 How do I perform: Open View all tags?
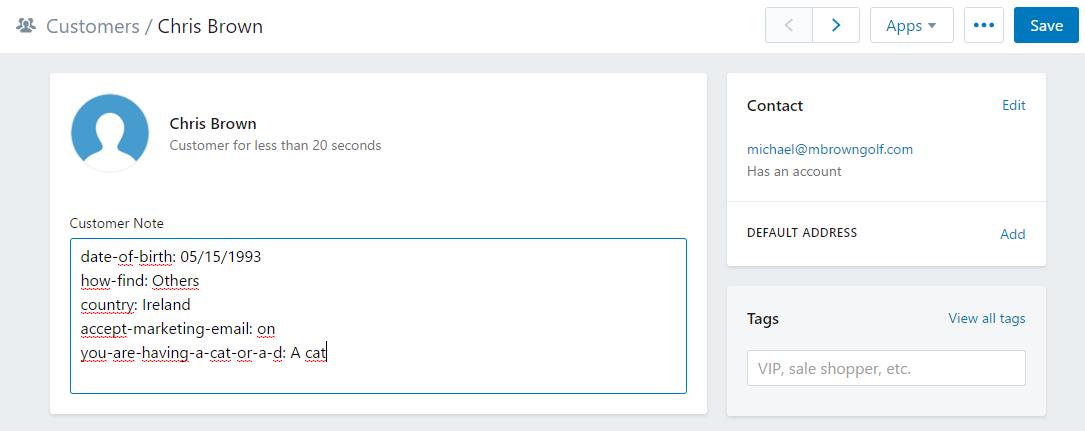point(987,318)
